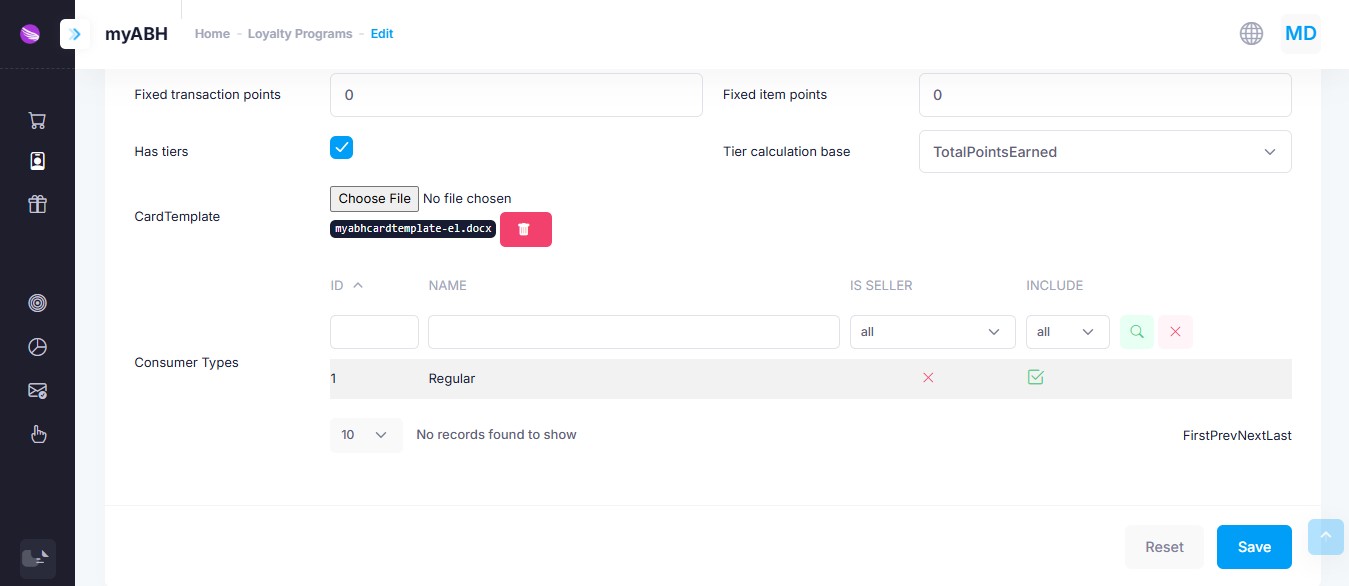Open the mail envelope sidebar icon
This screenshot has height=586, width=1349.
[x=37, y=391]
